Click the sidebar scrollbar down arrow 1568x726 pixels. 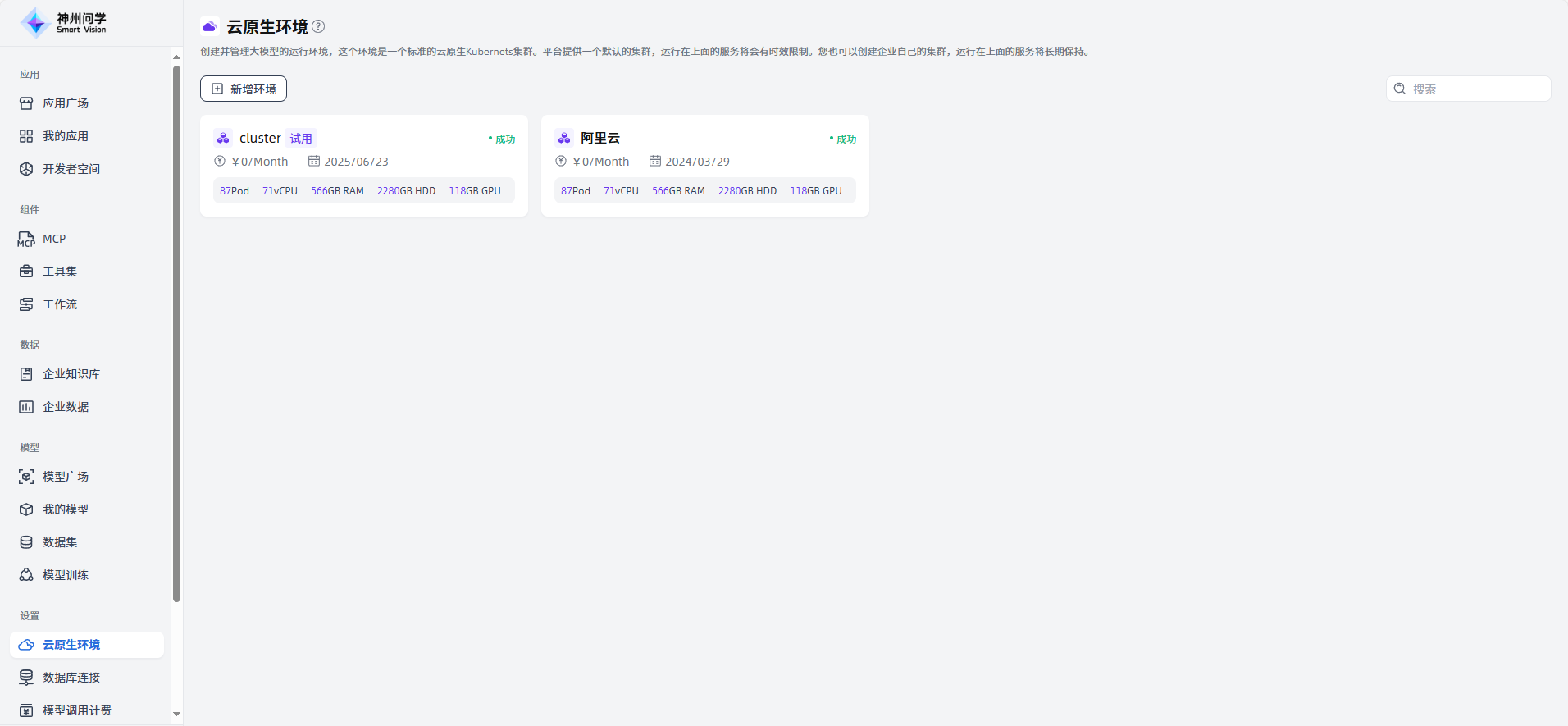176,715
